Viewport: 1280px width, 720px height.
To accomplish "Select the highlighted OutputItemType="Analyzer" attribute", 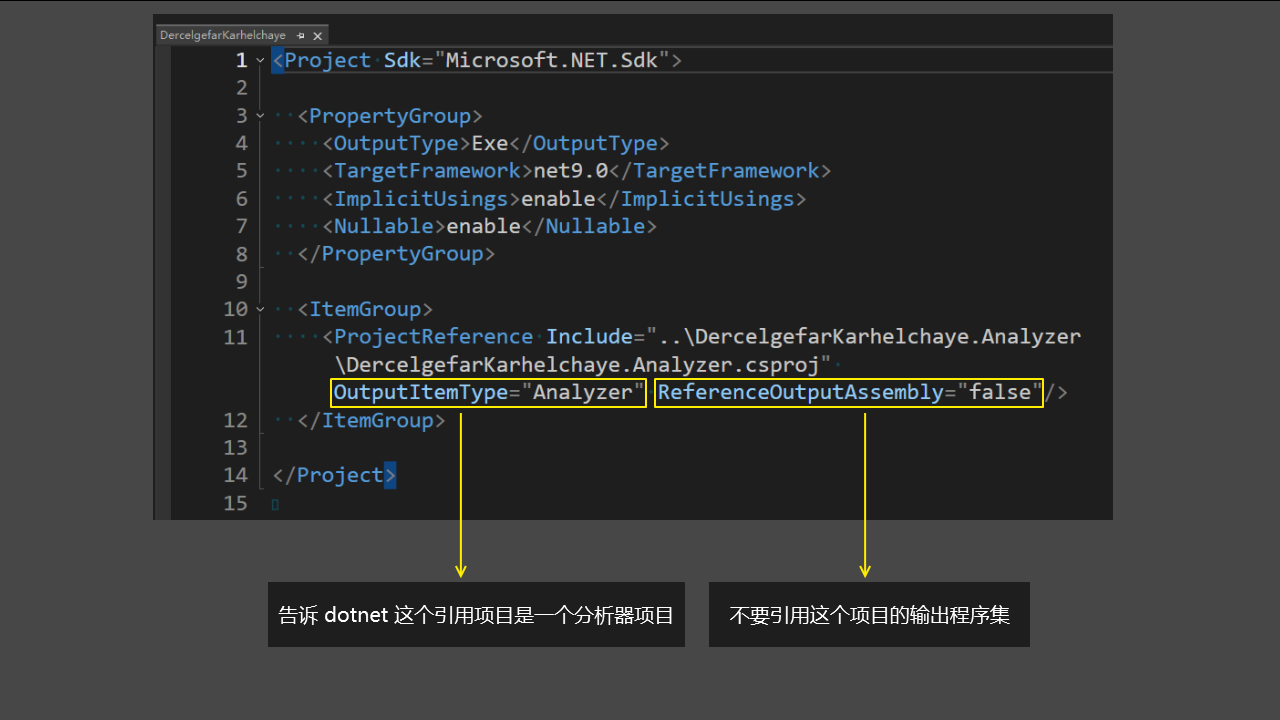I will tap(487, 392).
